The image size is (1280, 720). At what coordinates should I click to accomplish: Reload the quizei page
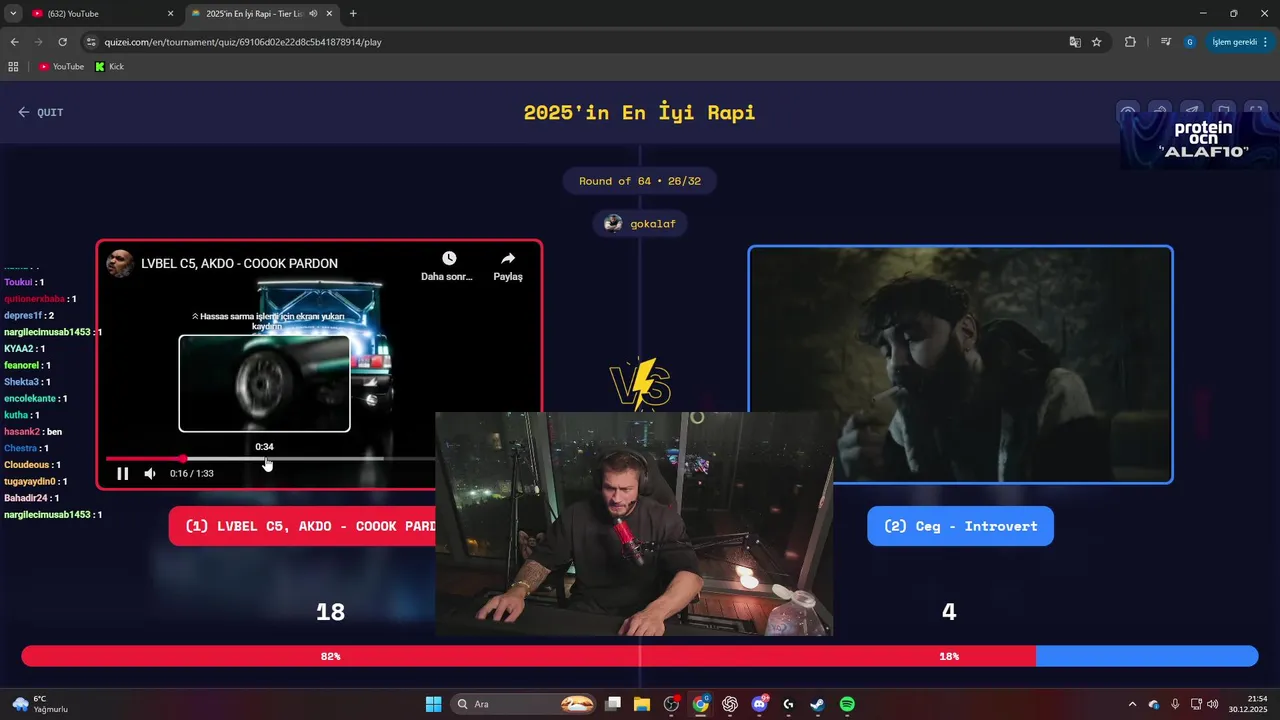pos(62,42)
